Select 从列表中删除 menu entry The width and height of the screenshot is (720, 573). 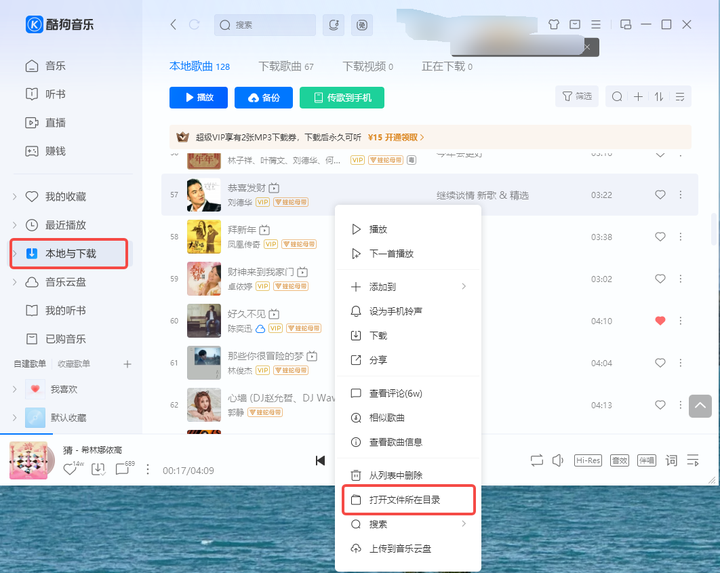coord(408,475)
